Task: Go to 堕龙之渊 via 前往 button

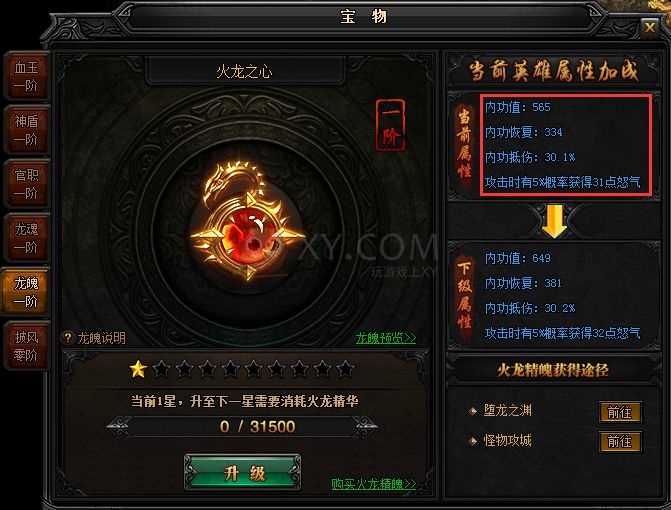Action: point(620,412)
